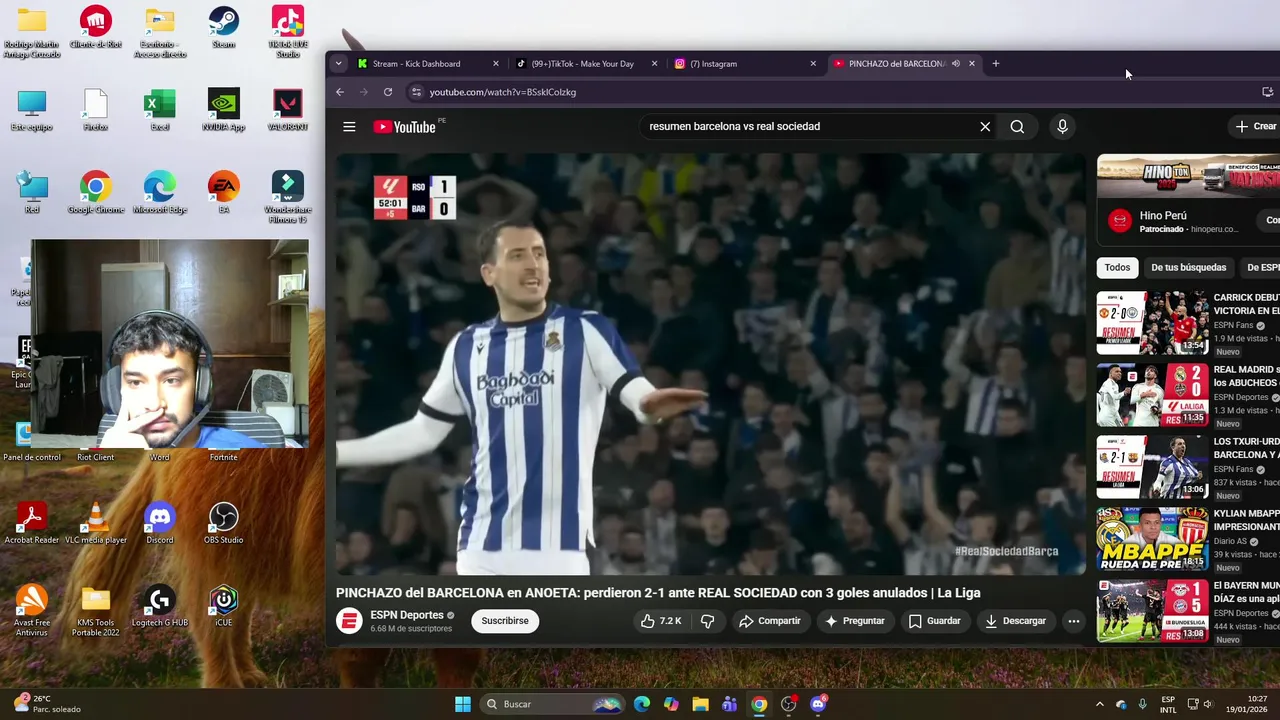Click the Compartir button
This screenshot has height=720, width=1280.
770,621
